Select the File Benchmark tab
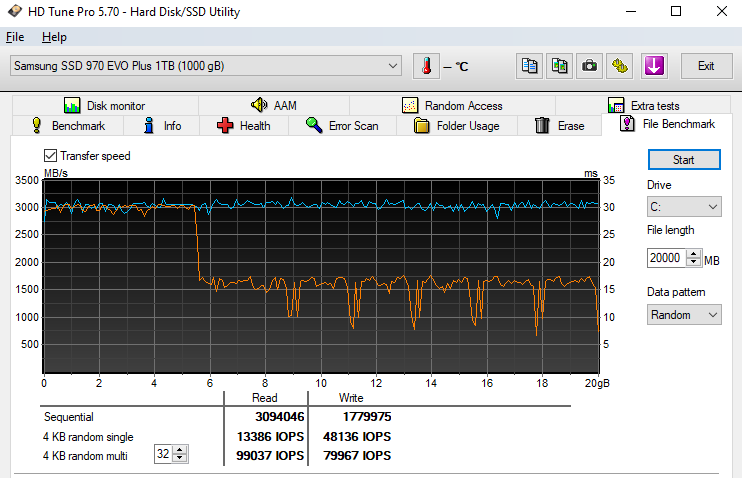742x478 pixels. pos(667,124)
